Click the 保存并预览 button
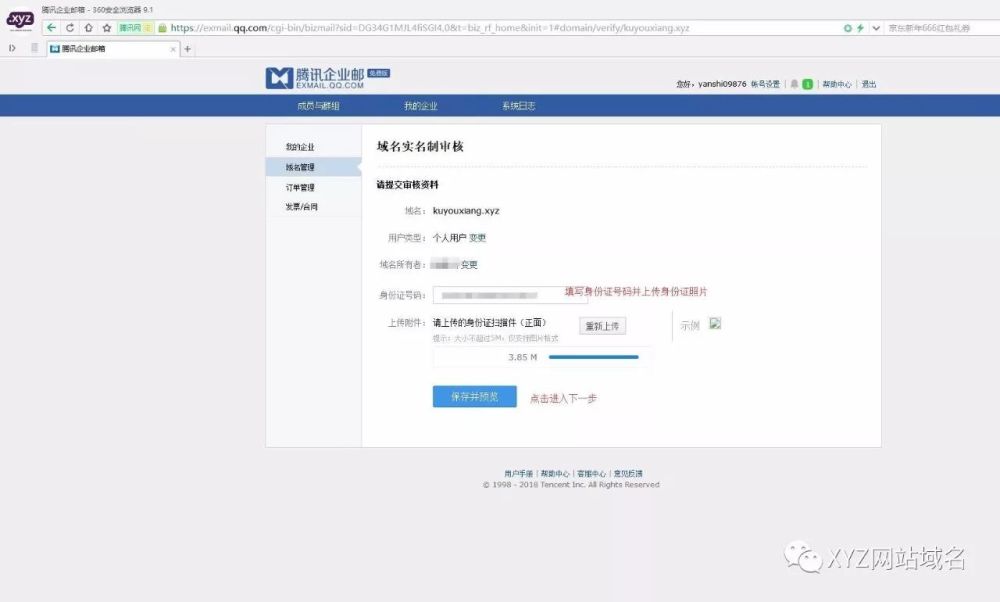 pyautogui.click(x=474, y=397)
